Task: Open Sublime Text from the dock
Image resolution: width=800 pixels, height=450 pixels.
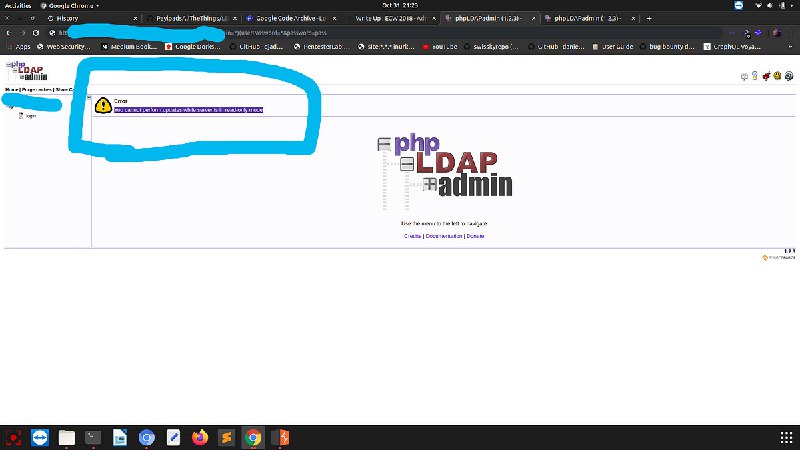Action: [x=227, y=437]
